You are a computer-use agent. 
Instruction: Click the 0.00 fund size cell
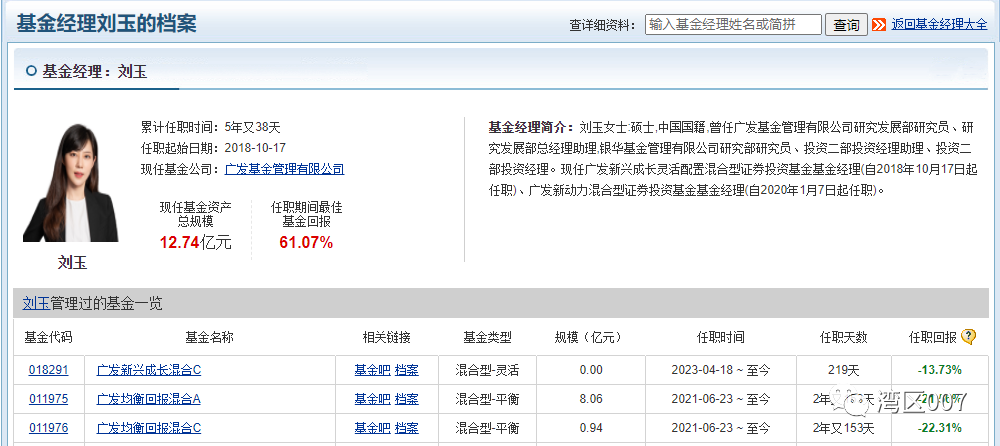pyautogui.click(x=591, y=370)
